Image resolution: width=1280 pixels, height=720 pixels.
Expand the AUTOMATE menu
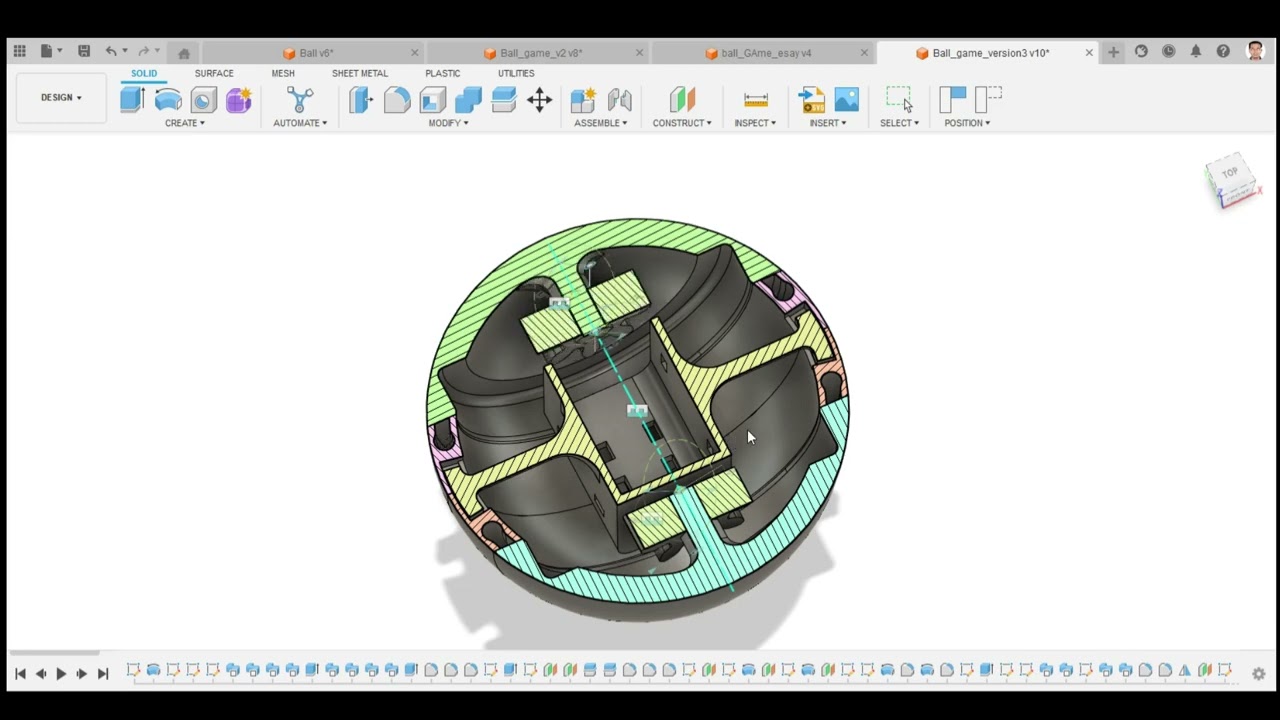click(300, 123)
